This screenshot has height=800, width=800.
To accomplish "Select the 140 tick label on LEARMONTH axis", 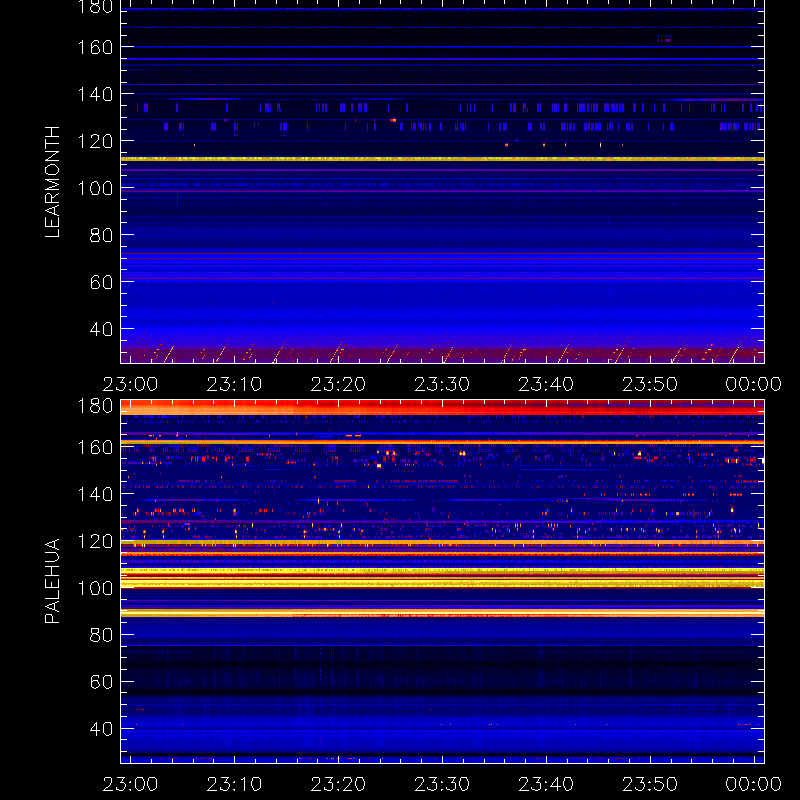I will coord(95,94).
